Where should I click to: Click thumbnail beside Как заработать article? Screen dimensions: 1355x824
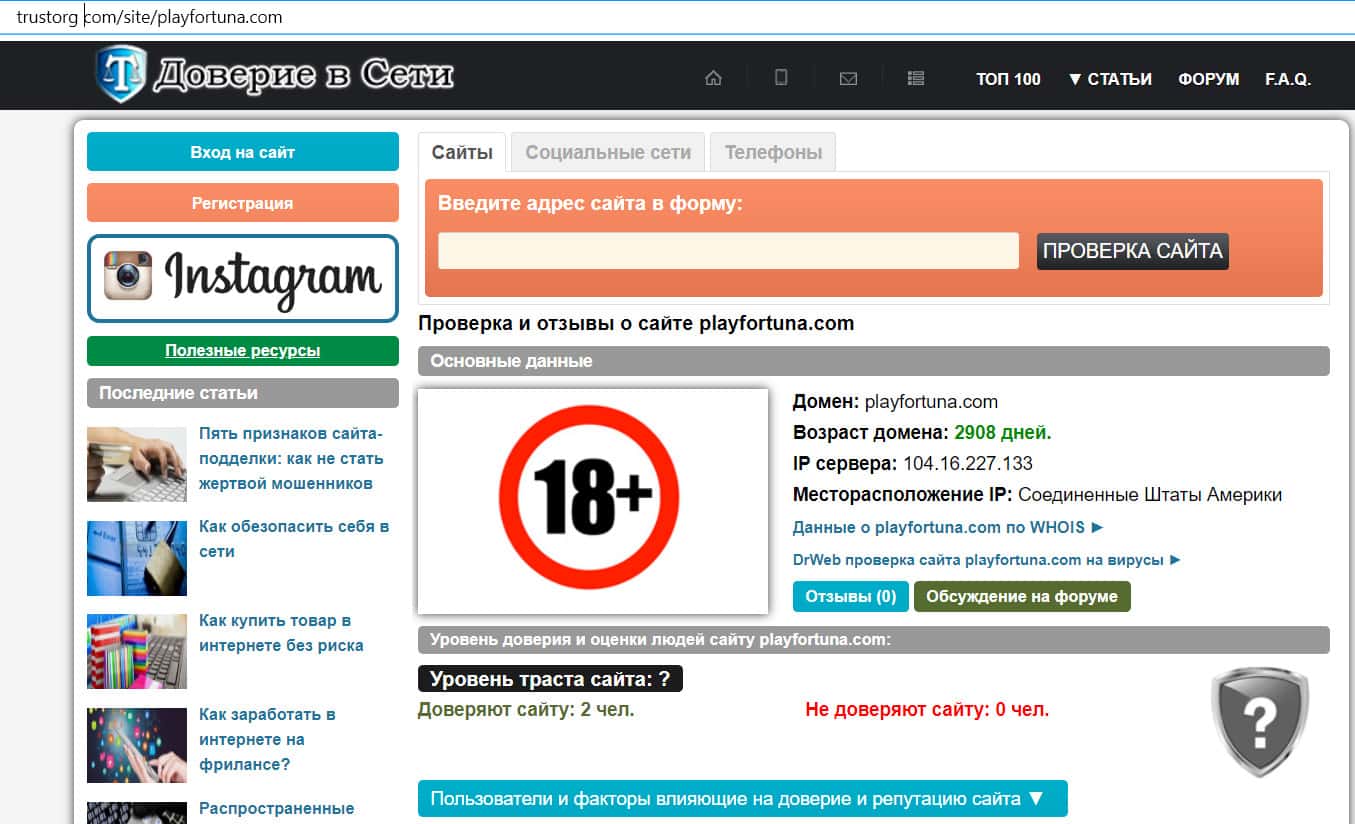pos(137,745)
